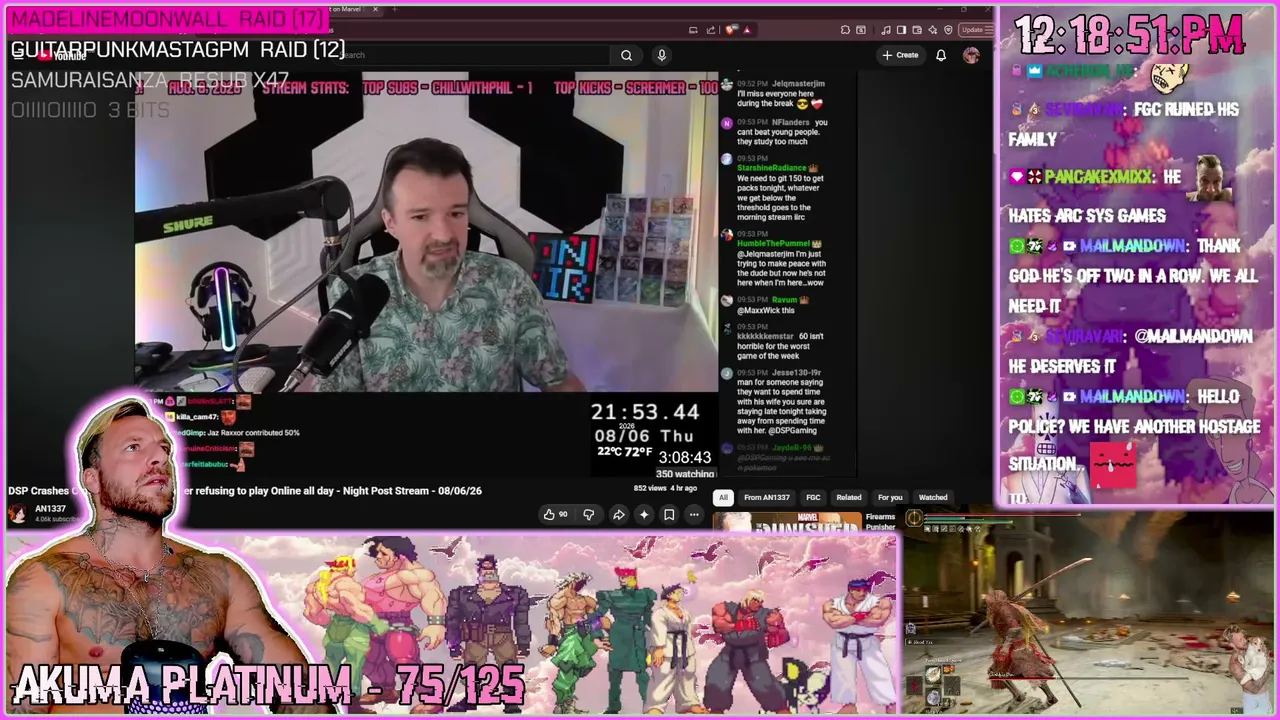Select the All filter chip
This screenshot has width=1280, height=720.
point(723,497)
